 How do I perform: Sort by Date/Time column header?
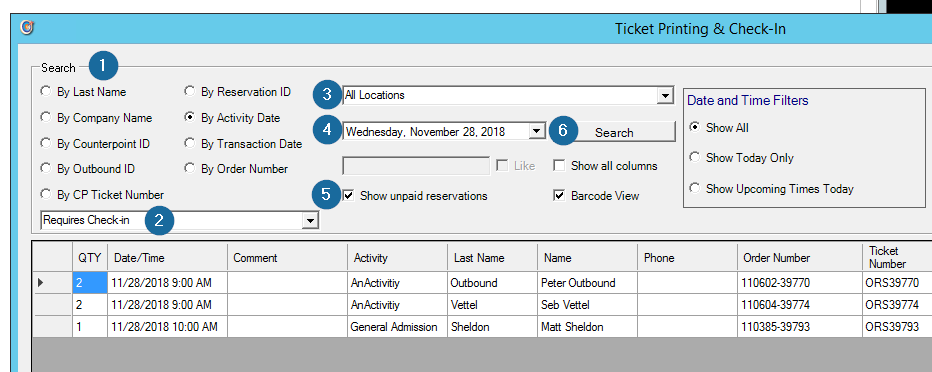click(x=168, y=258)
